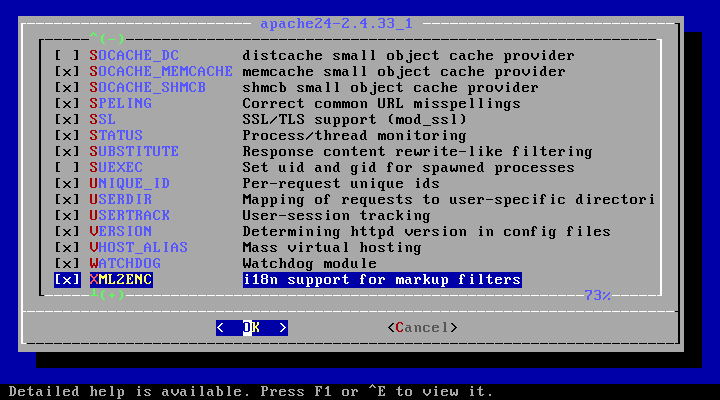
Task: Enable the SUEXEC checkbox
Action: [x=67, y=168]
